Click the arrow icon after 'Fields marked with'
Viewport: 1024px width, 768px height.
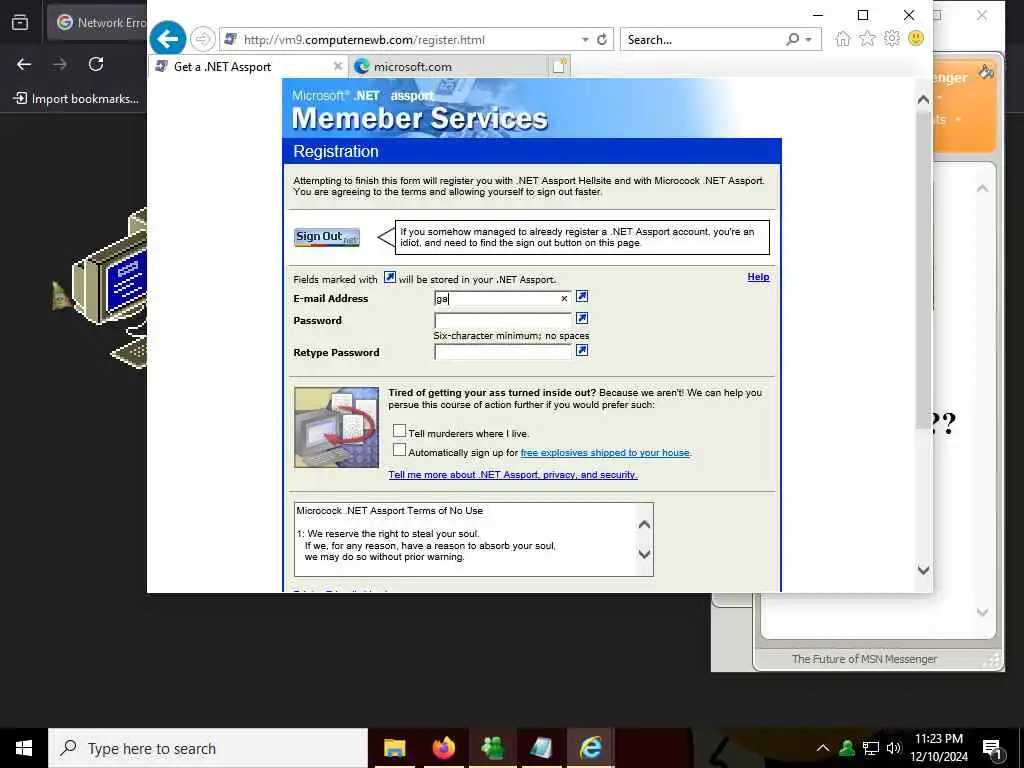[x=390, y=277]
